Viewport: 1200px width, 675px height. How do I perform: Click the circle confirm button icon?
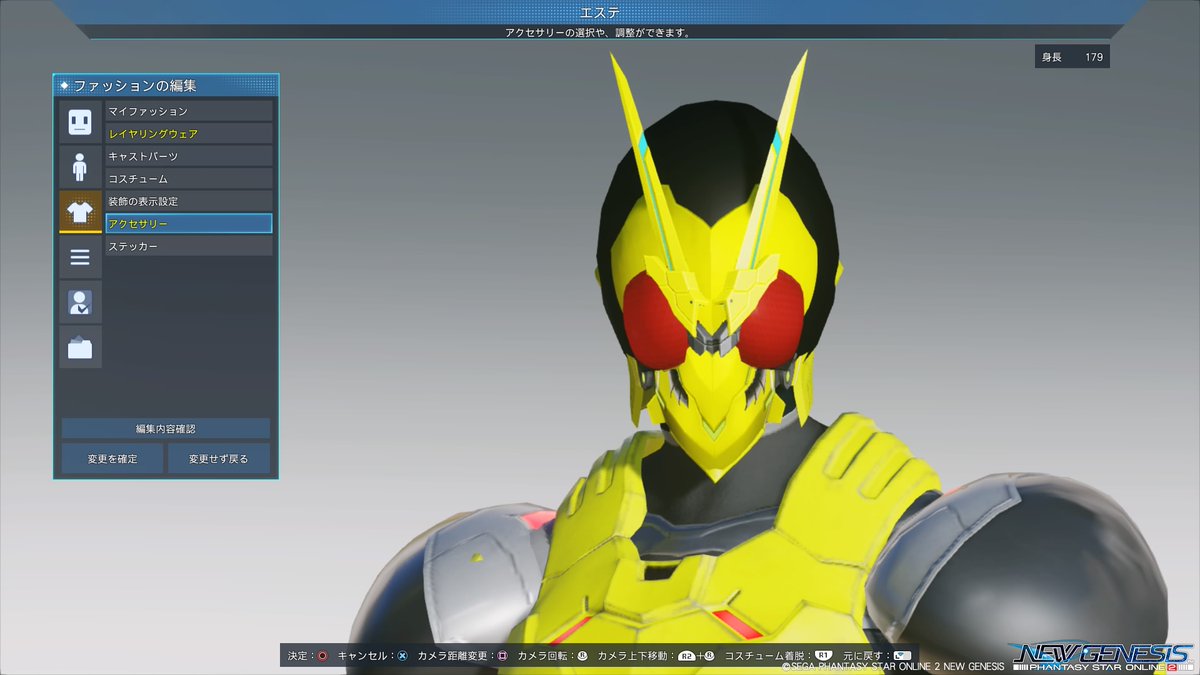click(322, 656)
